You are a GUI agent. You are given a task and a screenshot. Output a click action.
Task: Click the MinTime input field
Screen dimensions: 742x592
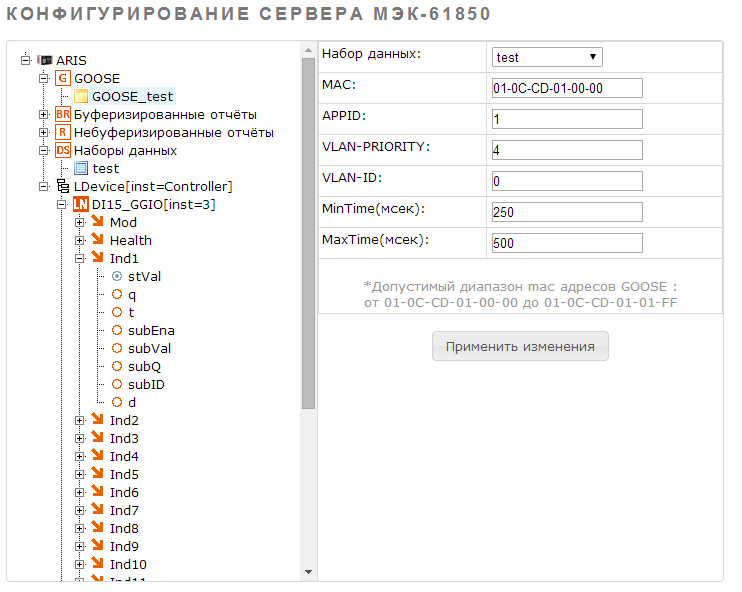pos(566,212)
